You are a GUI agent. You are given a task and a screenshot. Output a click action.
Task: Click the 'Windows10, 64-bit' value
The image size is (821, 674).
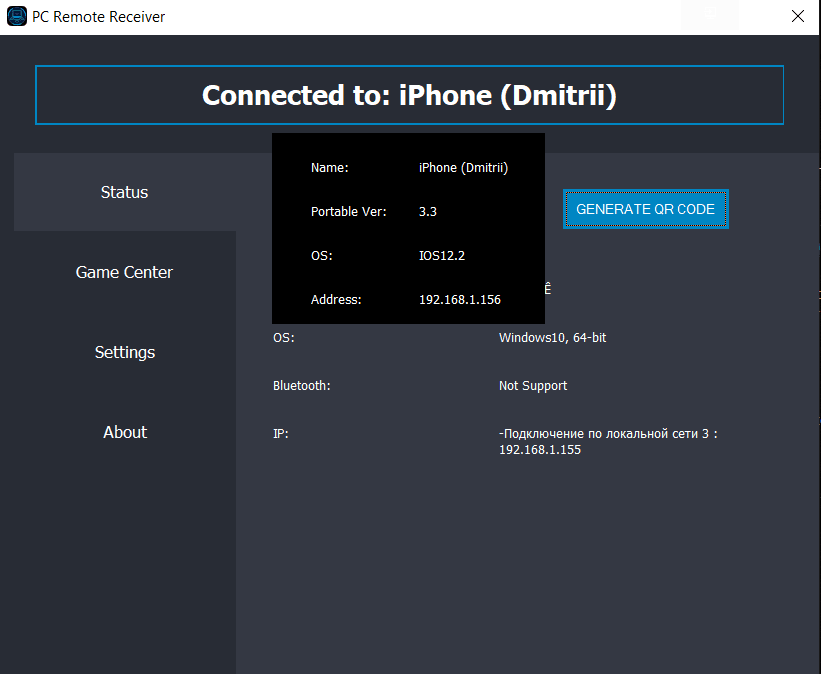[552, 338]
